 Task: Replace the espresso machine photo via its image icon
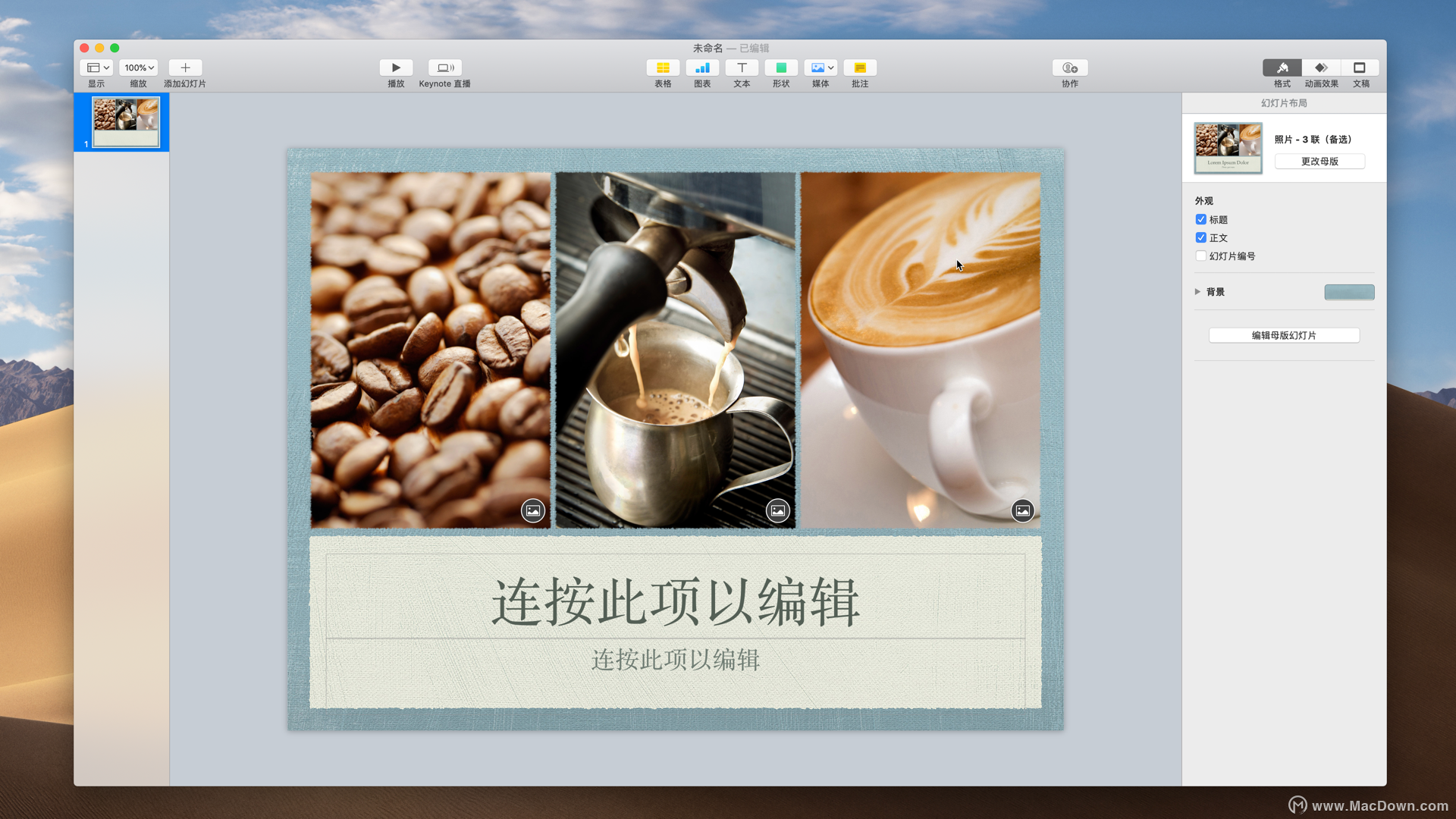778,510
